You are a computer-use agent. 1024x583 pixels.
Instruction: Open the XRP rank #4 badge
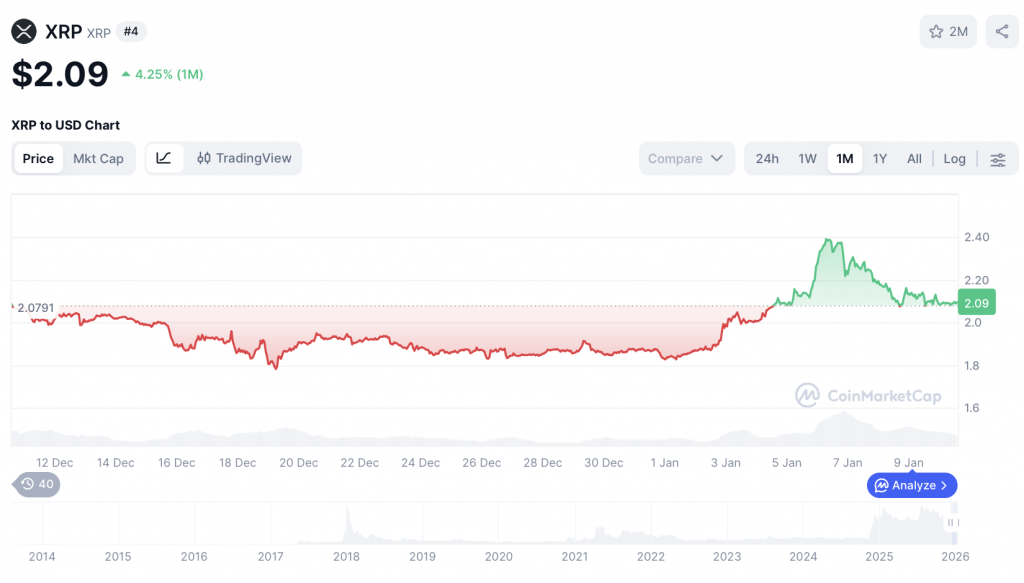(x=130, y=31)
